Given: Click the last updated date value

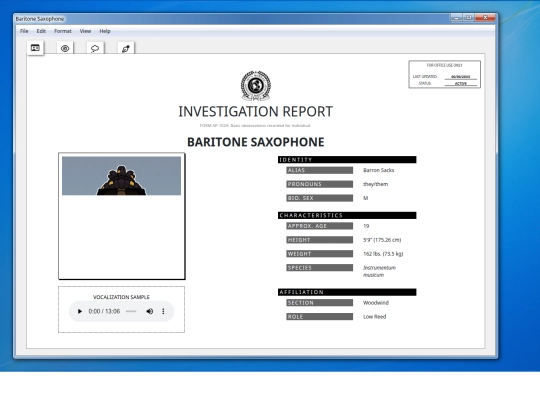Looking at the screenshot, I should [460, 77].
